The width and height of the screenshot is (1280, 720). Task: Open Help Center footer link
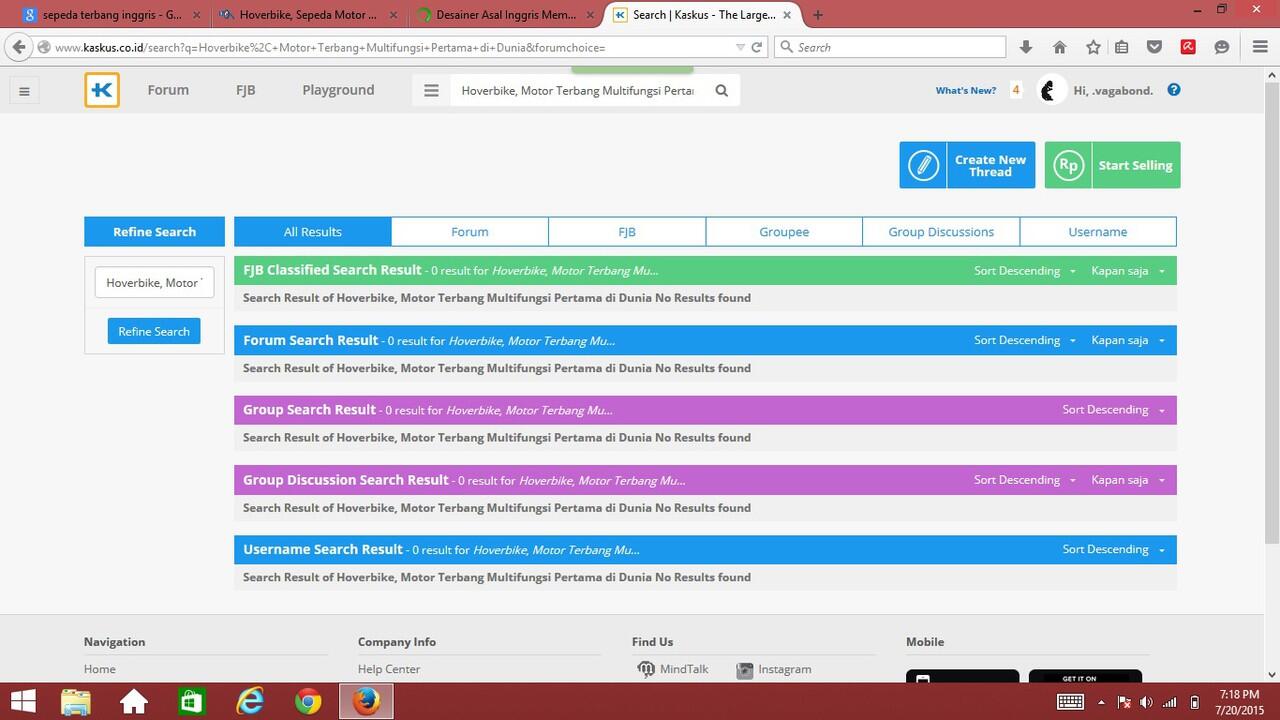point(389,669)
